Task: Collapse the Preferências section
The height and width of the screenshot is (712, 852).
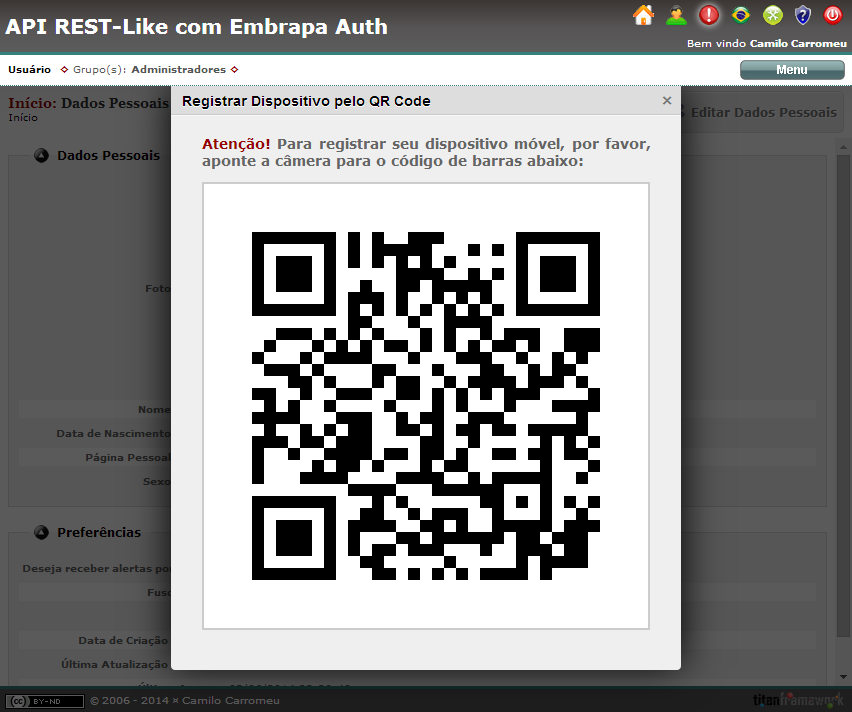Action: tap(41, 533)
